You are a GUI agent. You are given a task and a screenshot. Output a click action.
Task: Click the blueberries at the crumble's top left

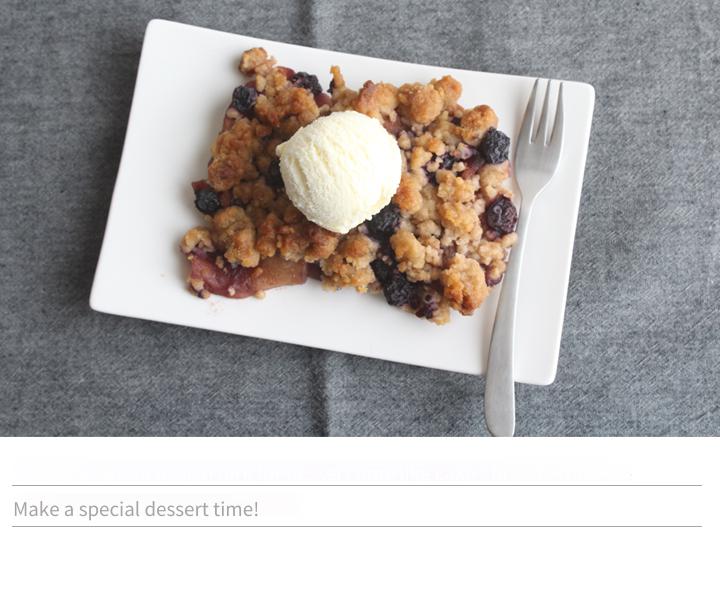[244, 100]
